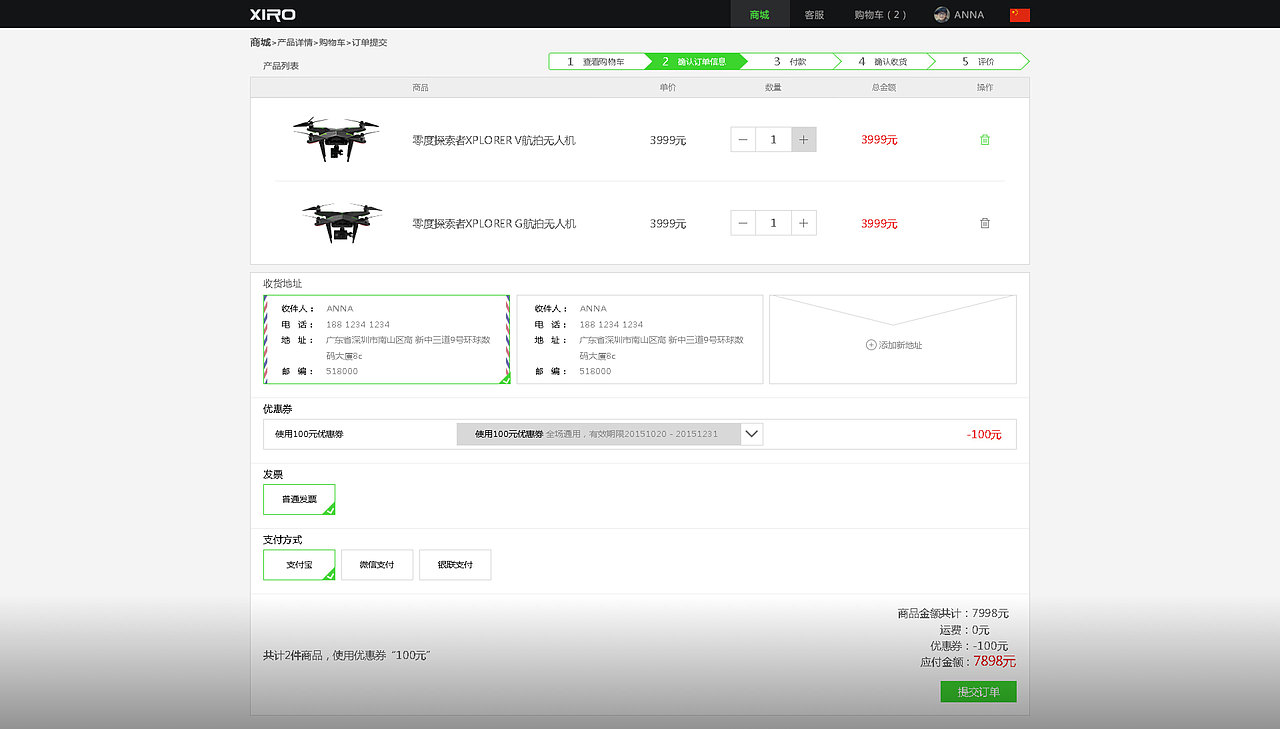Open the 产品详情 breadcrumb link
Screen dimensions: 1280x729
(297, 42)
